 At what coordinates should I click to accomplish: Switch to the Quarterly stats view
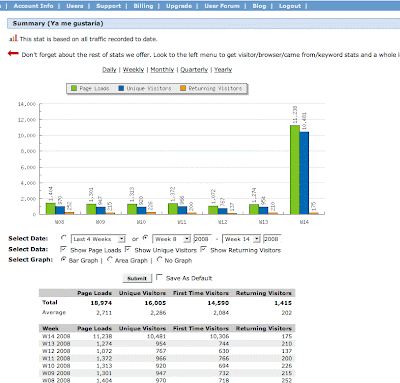(x=194, y=70)
